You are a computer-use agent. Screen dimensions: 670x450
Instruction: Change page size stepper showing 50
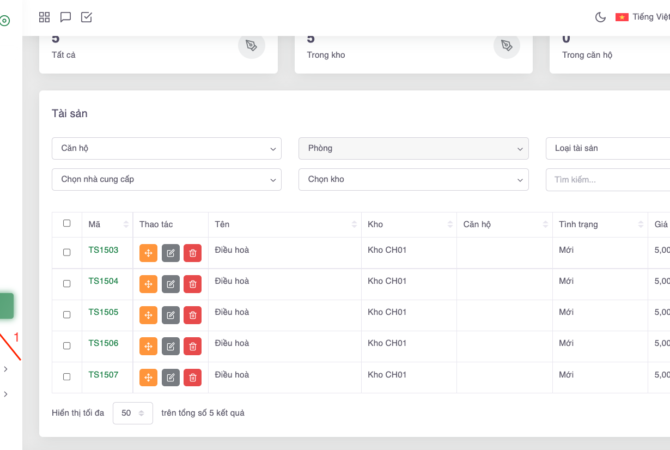[x=133, y=413]
